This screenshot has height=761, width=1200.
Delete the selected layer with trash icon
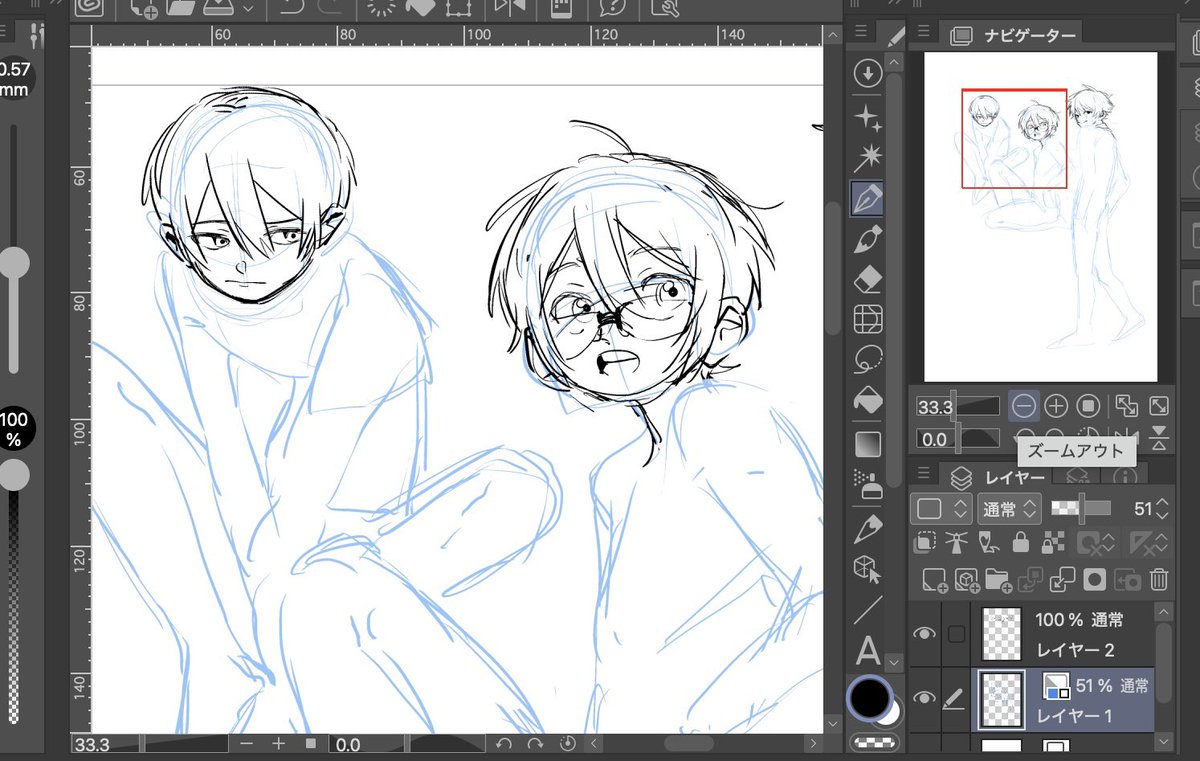point(1159,579)
